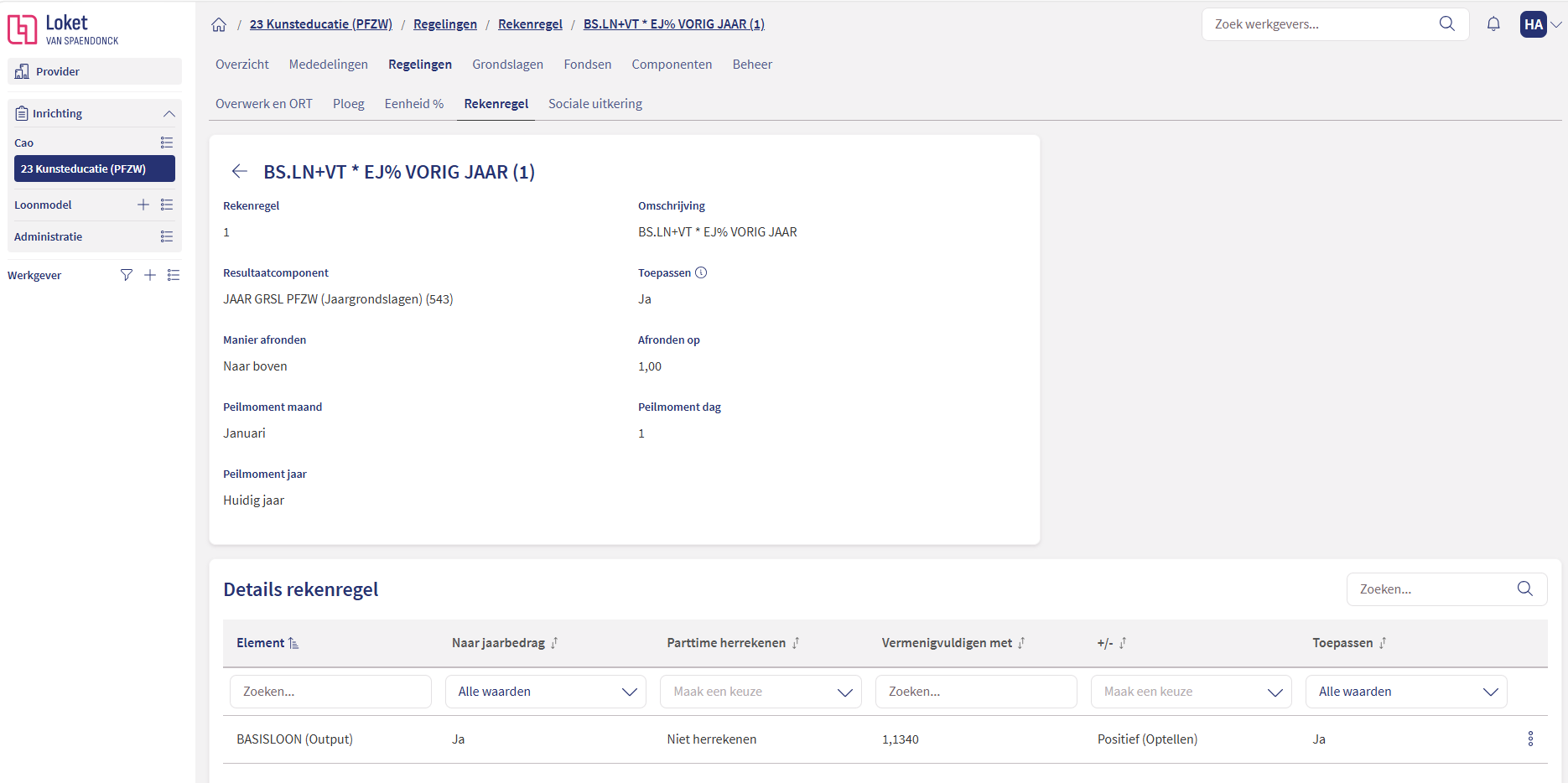The image size is (1568, 783).
Task: Open the Cao list icon
Action: pos(167,143)
